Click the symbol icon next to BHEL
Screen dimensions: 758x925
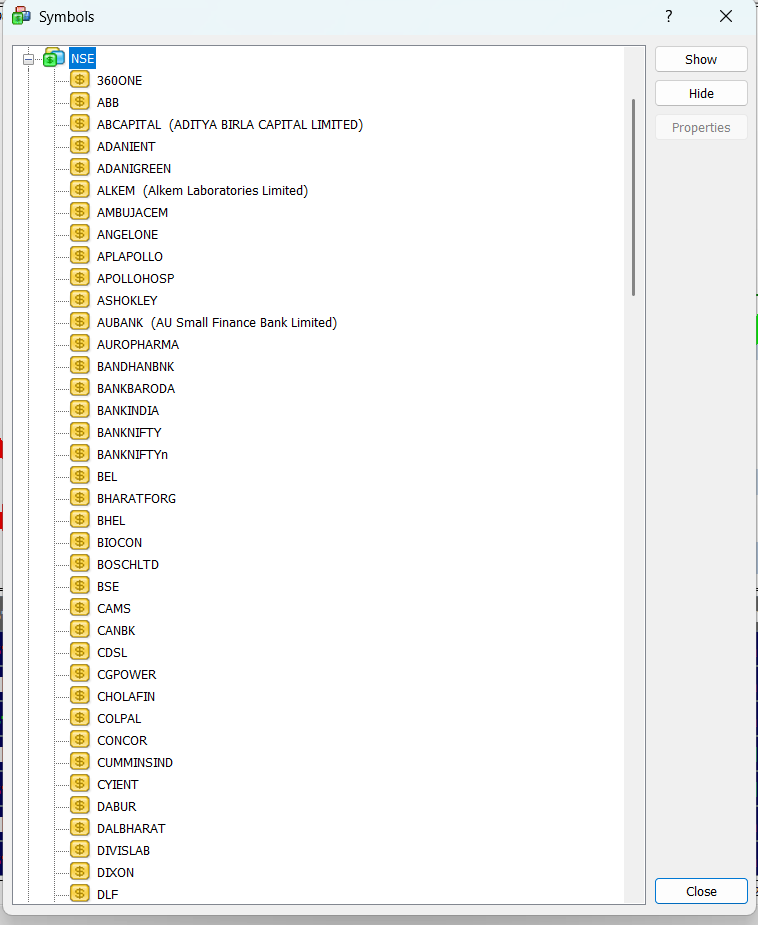(80, 520)
